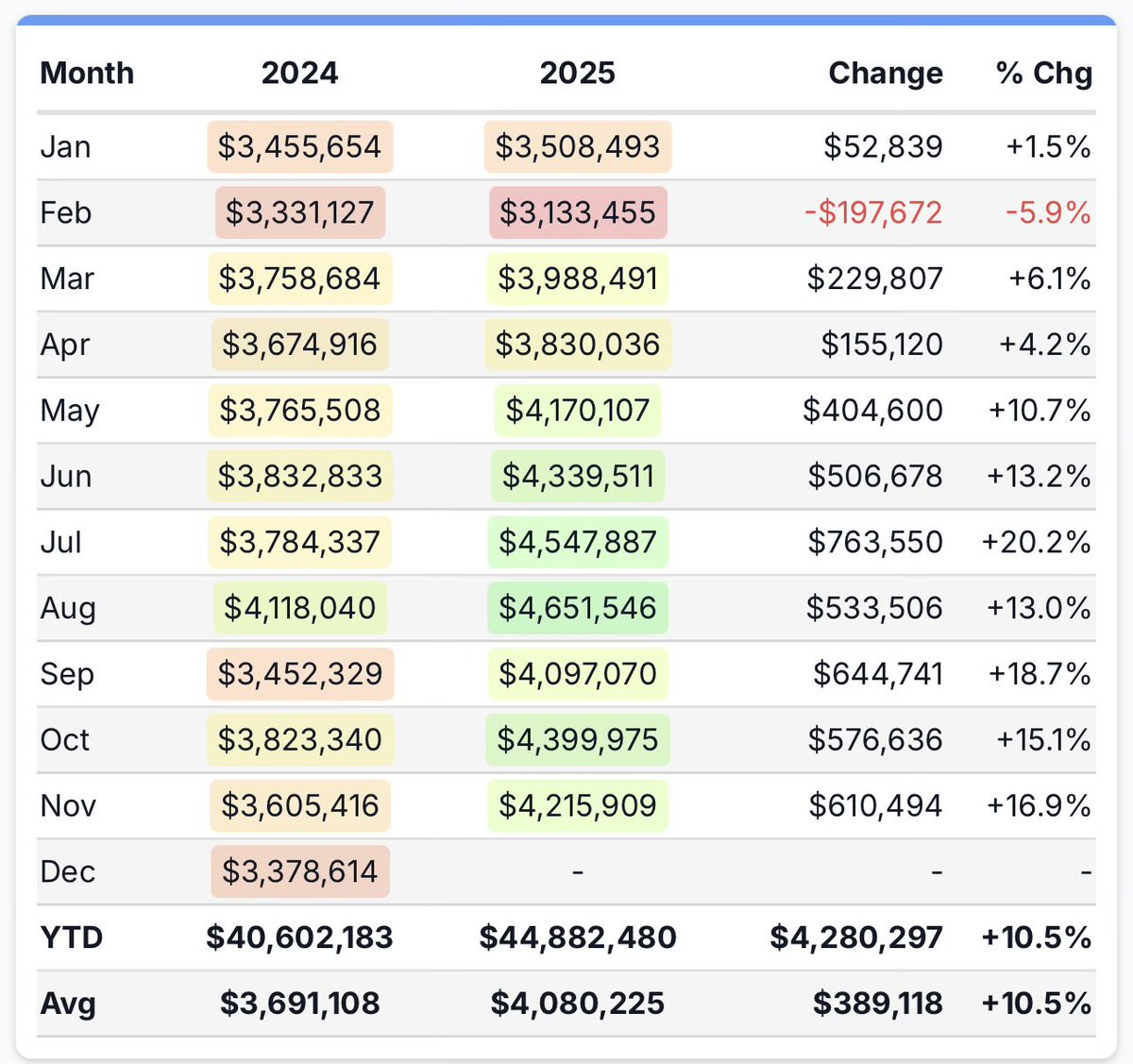Click the negative change -$197,672
The width and height of the screenshot is (1133, 1064).
click(x=873, y=212)
